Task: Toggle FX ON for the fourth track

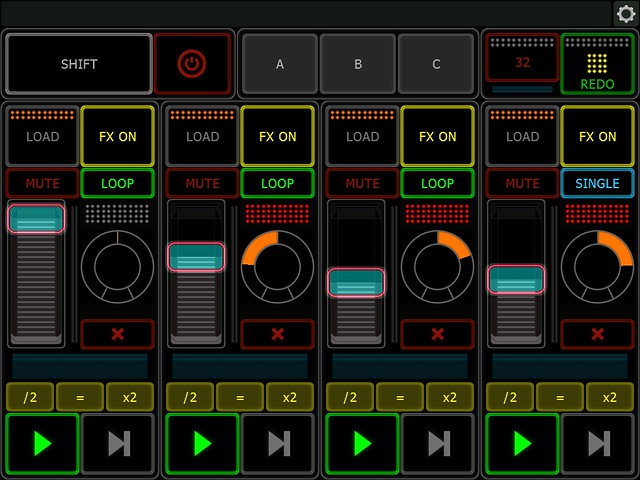Action: (x=598, y=136)
